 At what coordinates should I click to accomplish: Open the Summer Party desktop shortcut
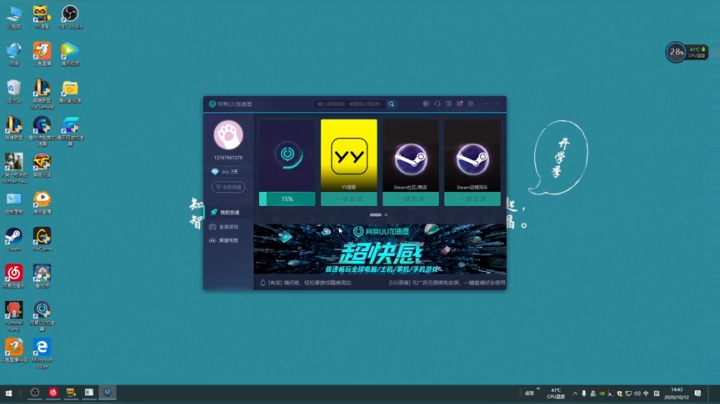14,316
